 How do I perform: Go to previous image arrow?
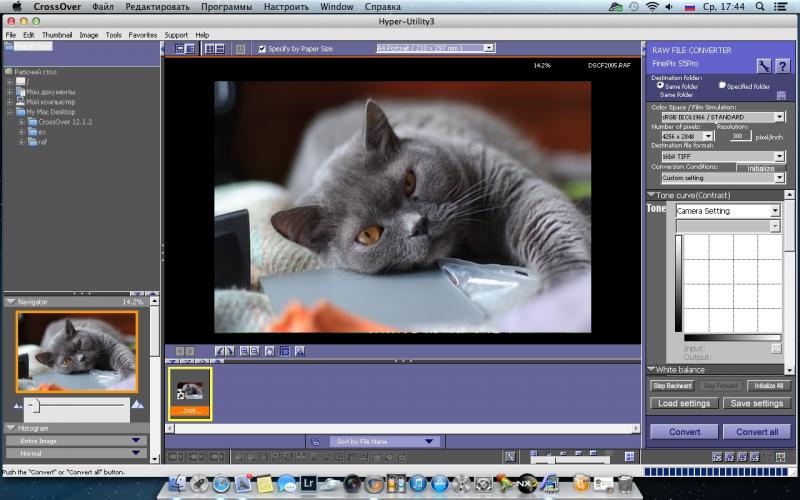[180, 351]
